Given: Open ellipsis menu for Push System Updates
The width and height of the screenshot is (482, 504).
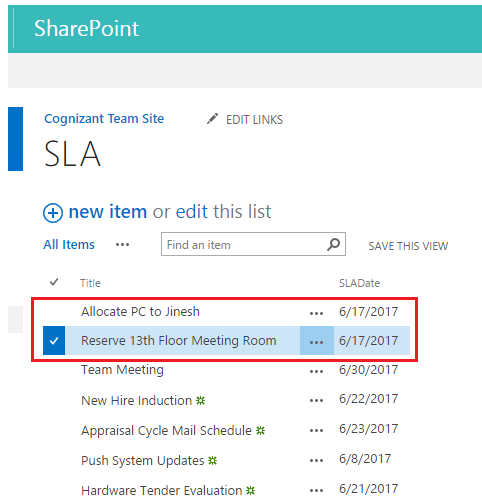Looking at the screenshot, I should click(316, 460).
